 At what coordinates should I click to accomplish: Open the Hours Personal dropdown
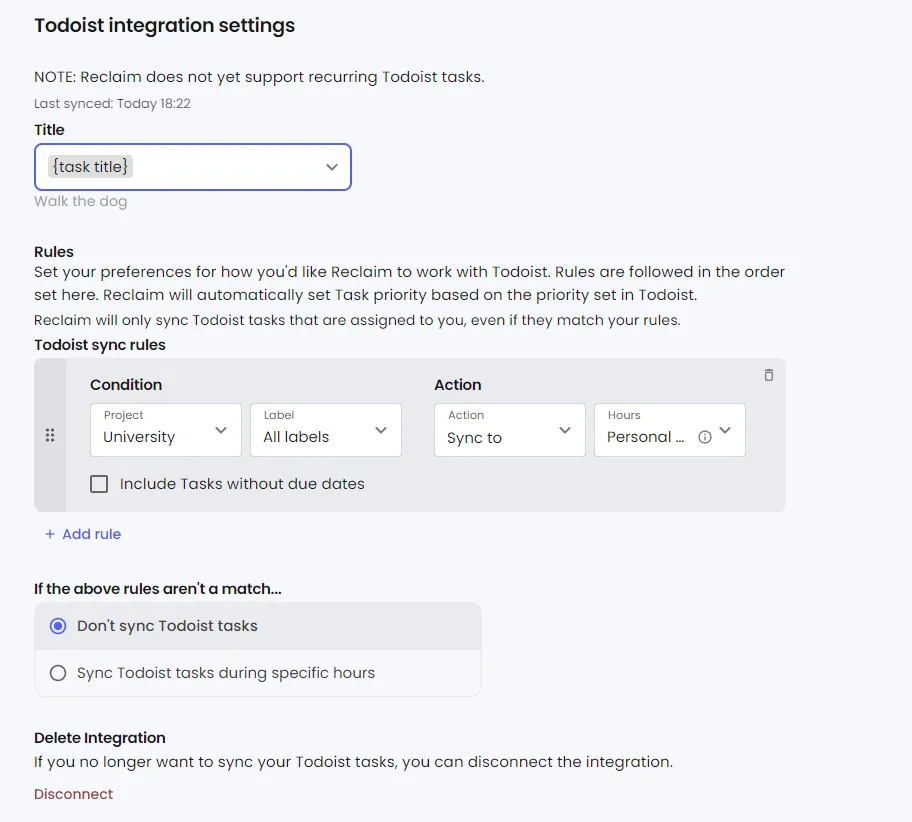pyautogui.click(x=669, y=430)
